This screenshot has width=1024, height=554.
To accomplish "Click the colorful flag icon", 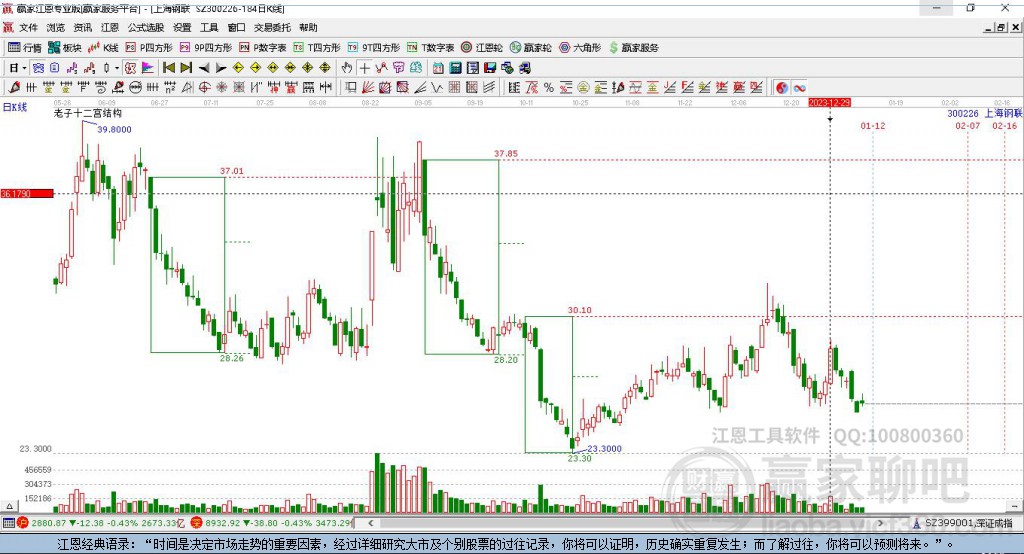I will click(148, 68).
